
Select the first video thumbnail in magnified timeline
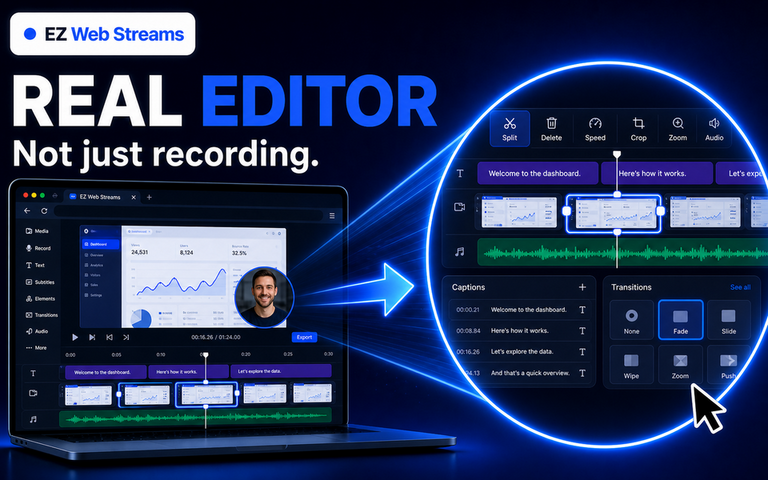(x=519, y=213)
